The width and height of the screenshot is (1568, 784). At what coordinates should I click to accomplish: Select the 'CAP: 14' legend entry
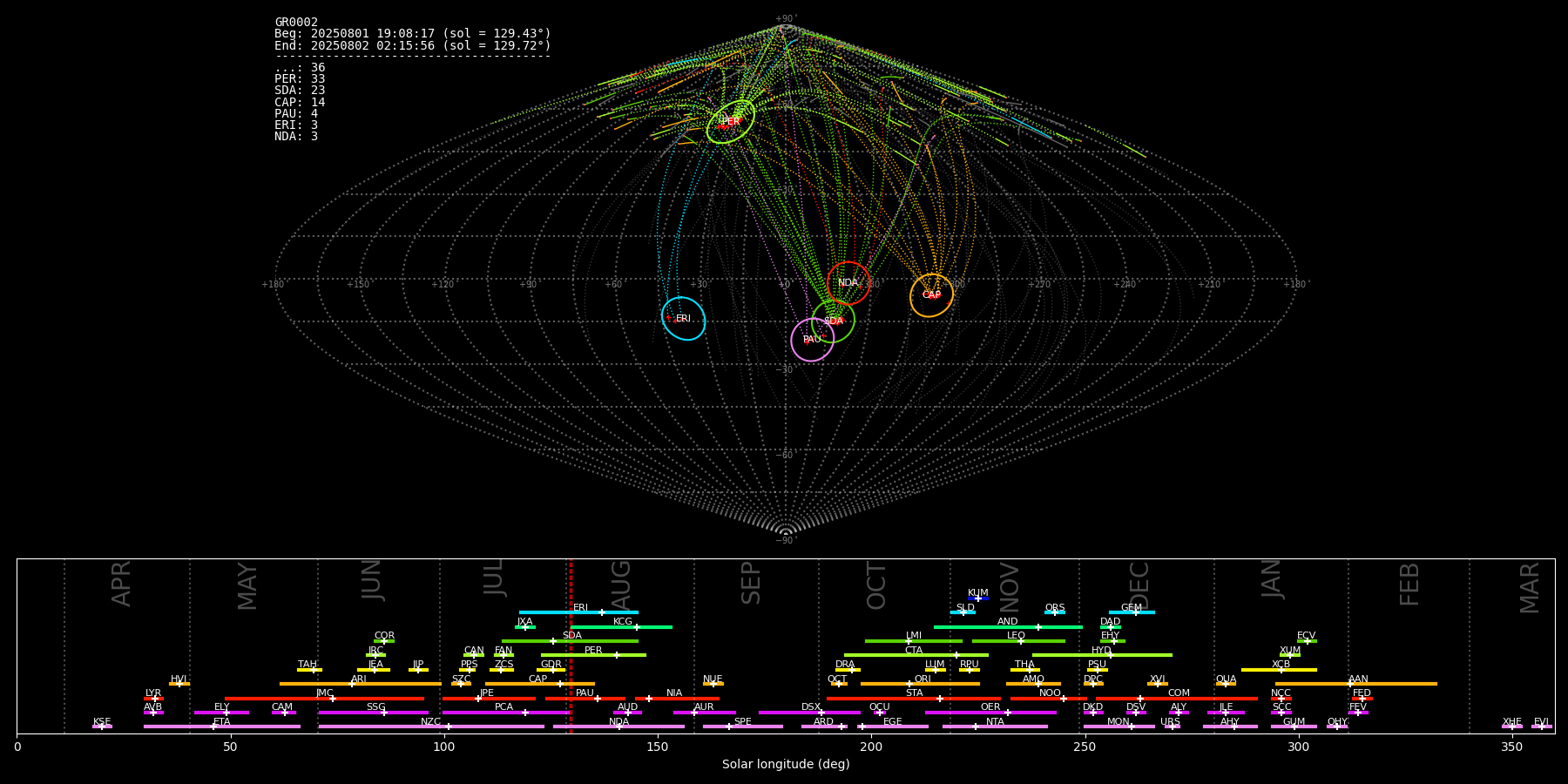(x=300, y=102)
